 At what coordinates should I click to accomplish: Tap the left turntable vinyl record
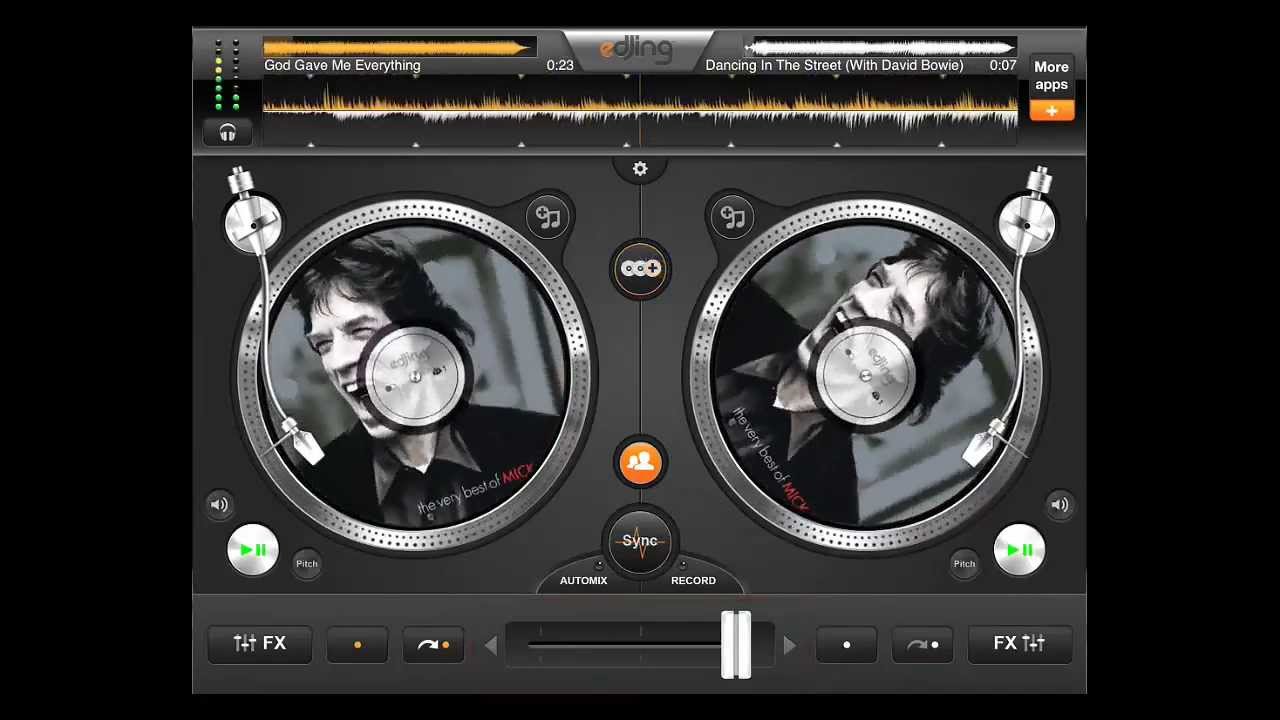pyautogui.click(x=415, y=375)
